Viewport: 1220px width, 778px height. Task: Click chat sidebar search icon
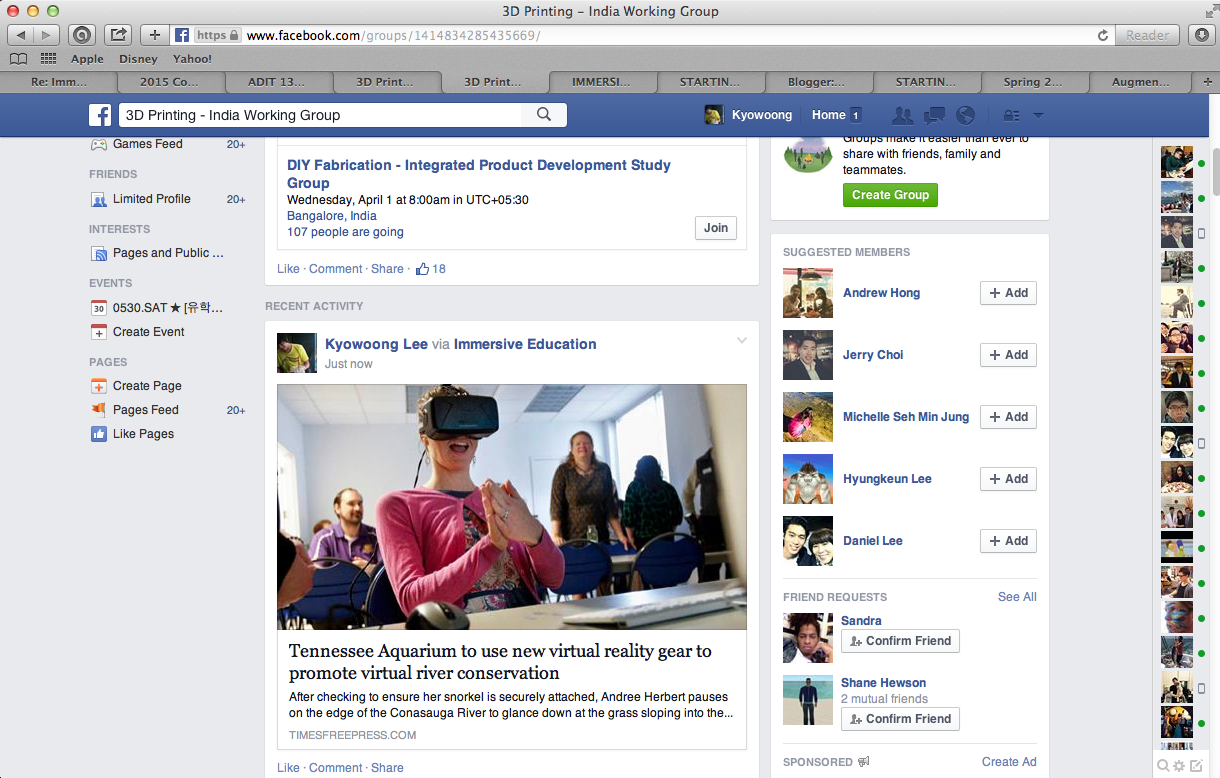coord(1163,766)
